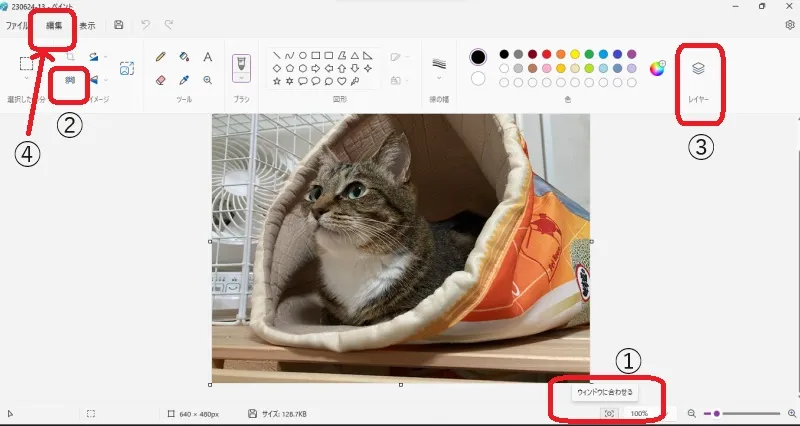Click the shape fill icon
Viewport: 800px width, 426px height.
point(395,80)
